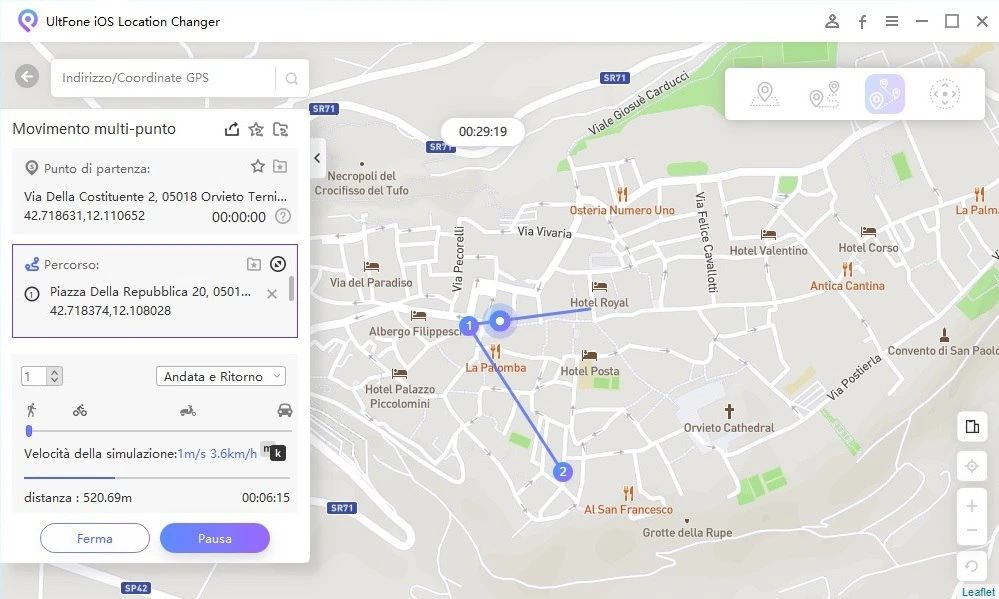
Task: Click the simulation speed slider handle
Action: [29, 431]
